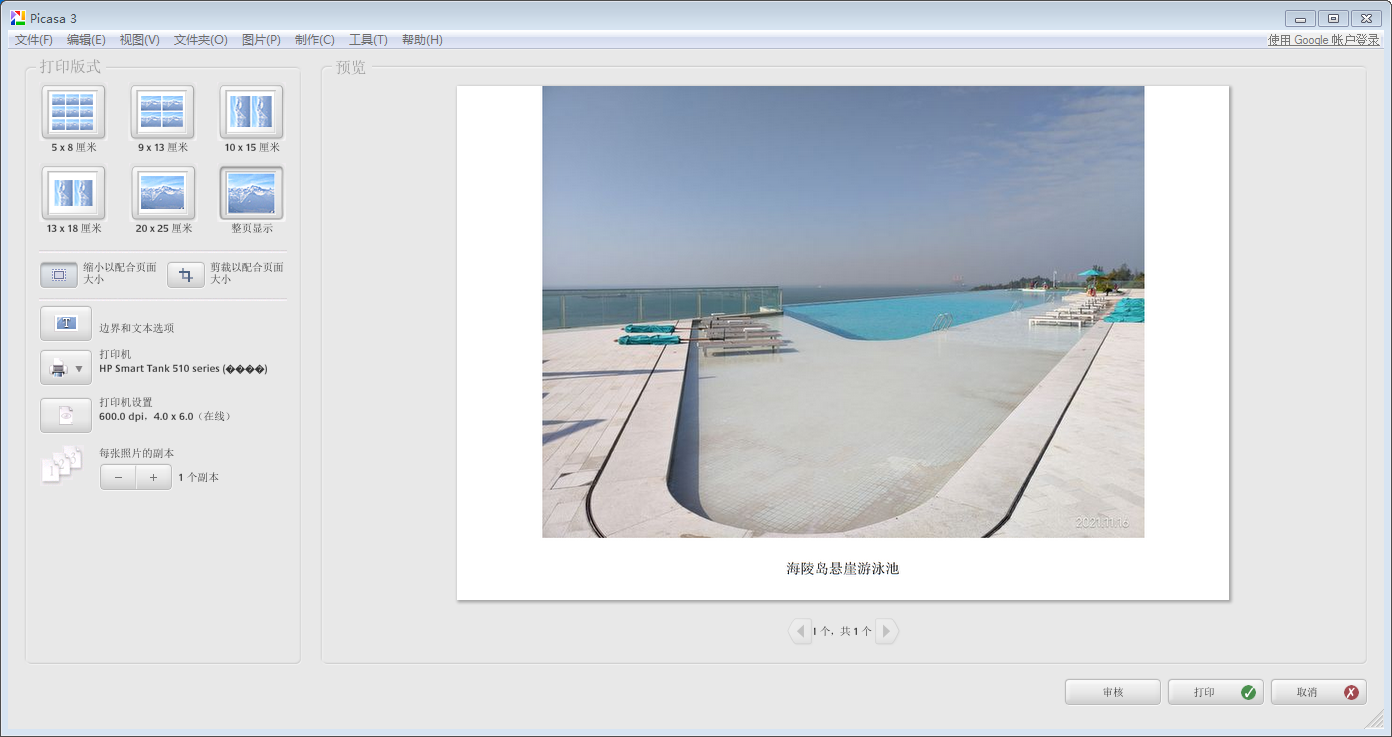Open the printer selection dropdown
The image size is (1392, 737).
tap(66, 368)
